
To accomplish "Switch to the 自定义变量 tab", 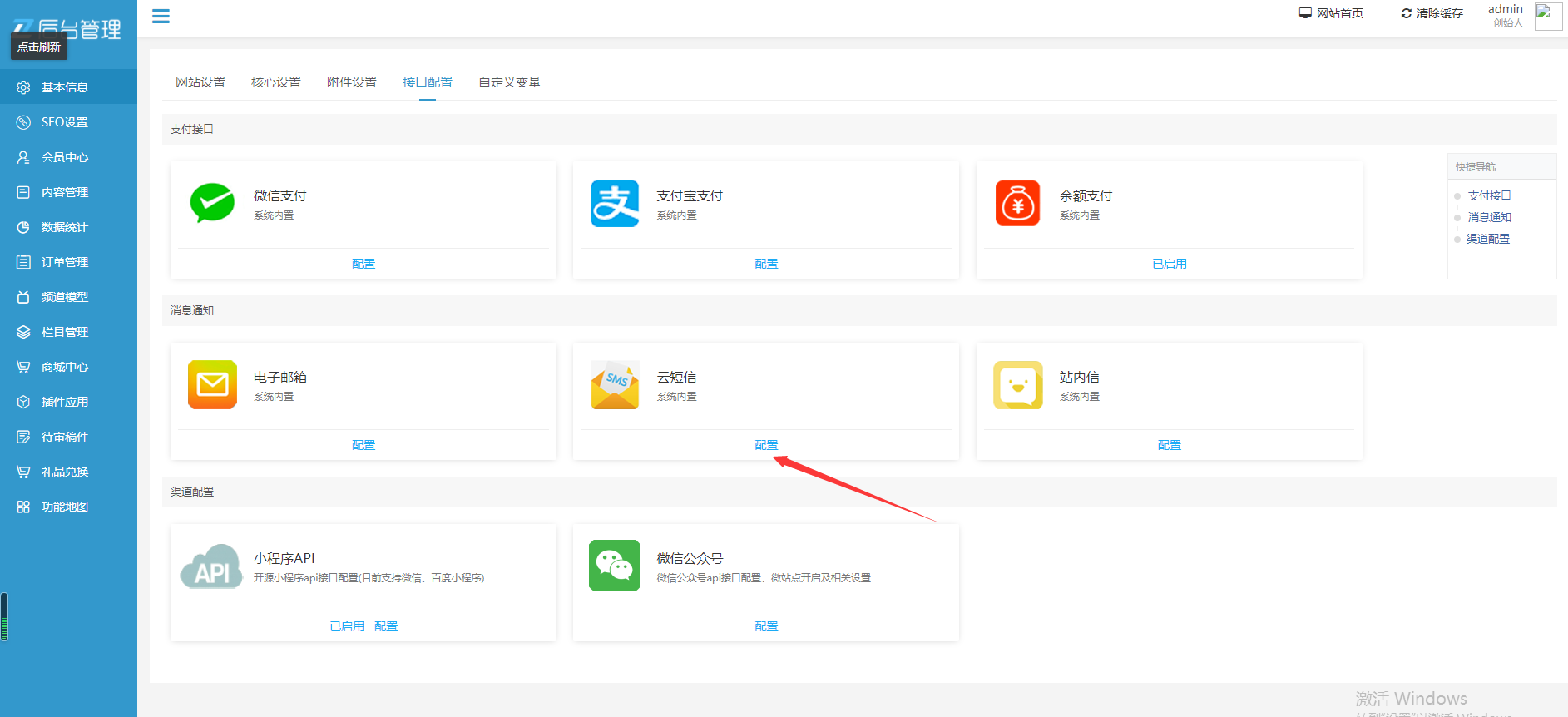I will point(509,82).
